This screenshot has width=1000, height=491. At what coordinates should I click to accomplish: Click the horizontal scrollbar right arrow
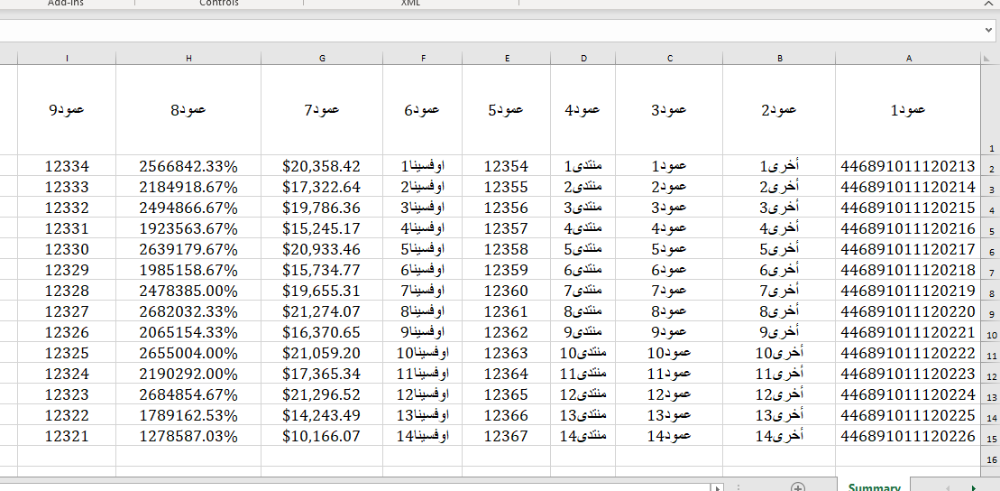717,487
